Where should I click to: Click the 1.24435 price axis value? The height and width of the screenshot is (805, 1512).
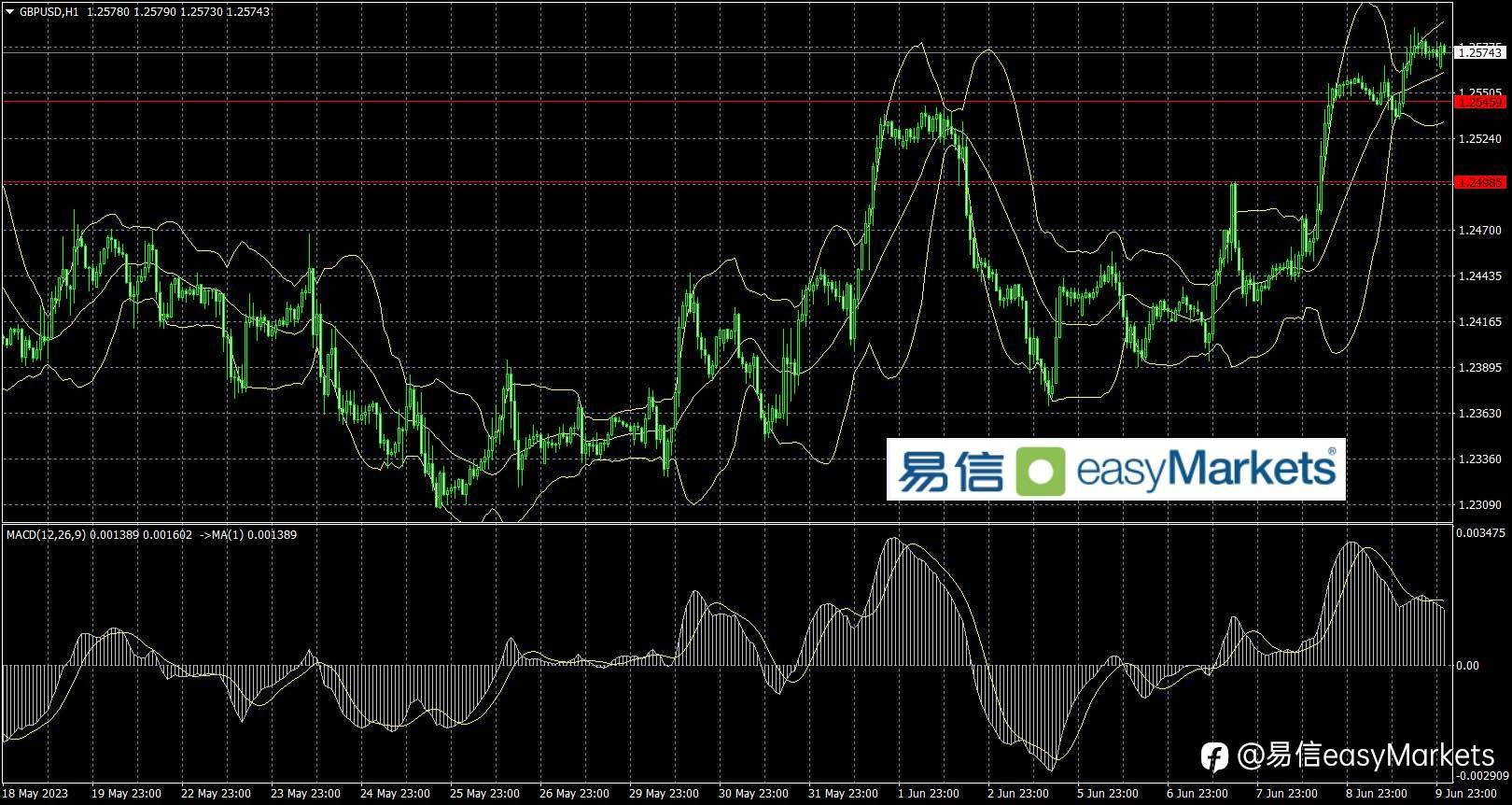(1480, 275)
